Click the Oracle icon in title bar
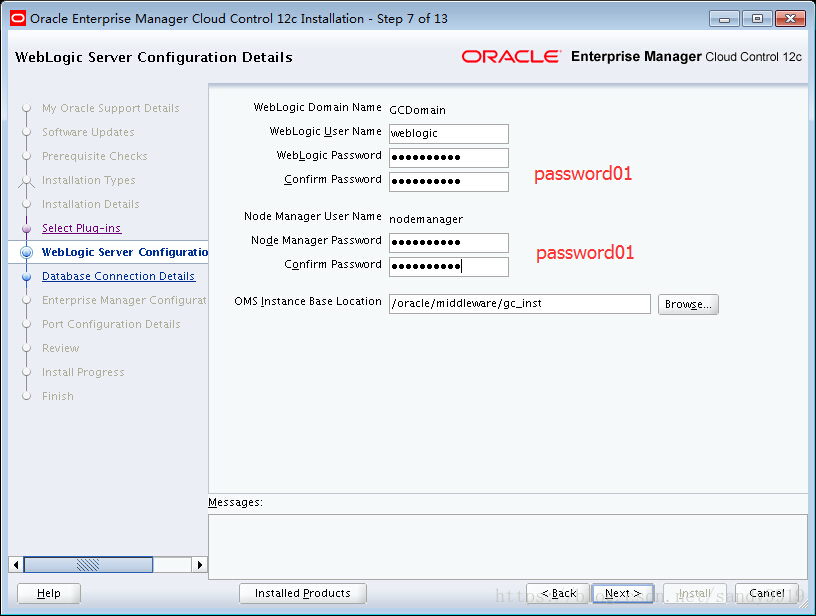This screenshot has width=816, height=616. (18, 18)
